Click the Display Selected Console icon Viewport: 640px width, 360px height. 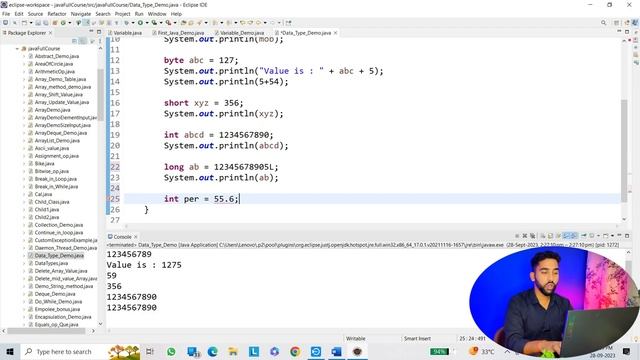(591, 236)
